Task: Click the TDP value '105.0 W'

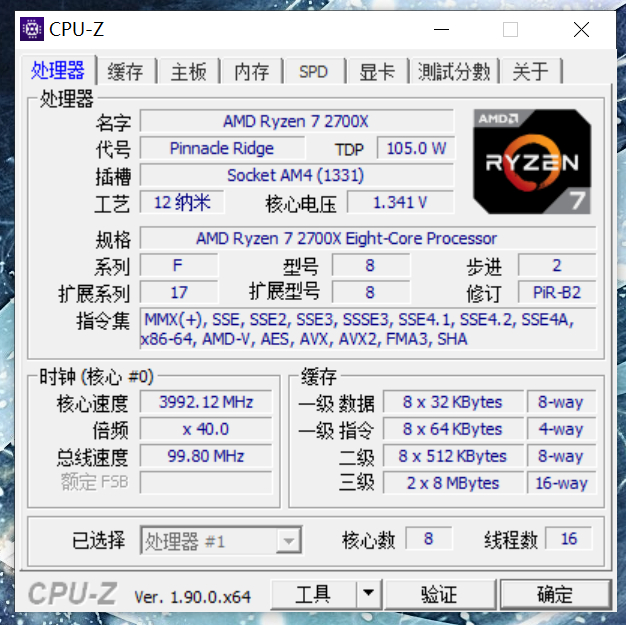Action: (416, 148)
